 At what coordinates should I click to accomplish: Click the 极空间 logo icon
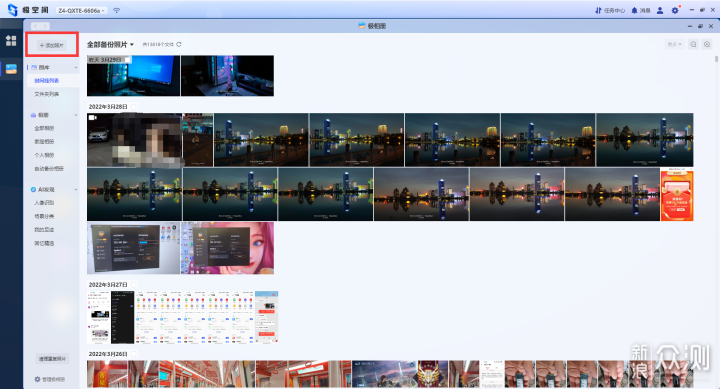[x=13, y=10]
